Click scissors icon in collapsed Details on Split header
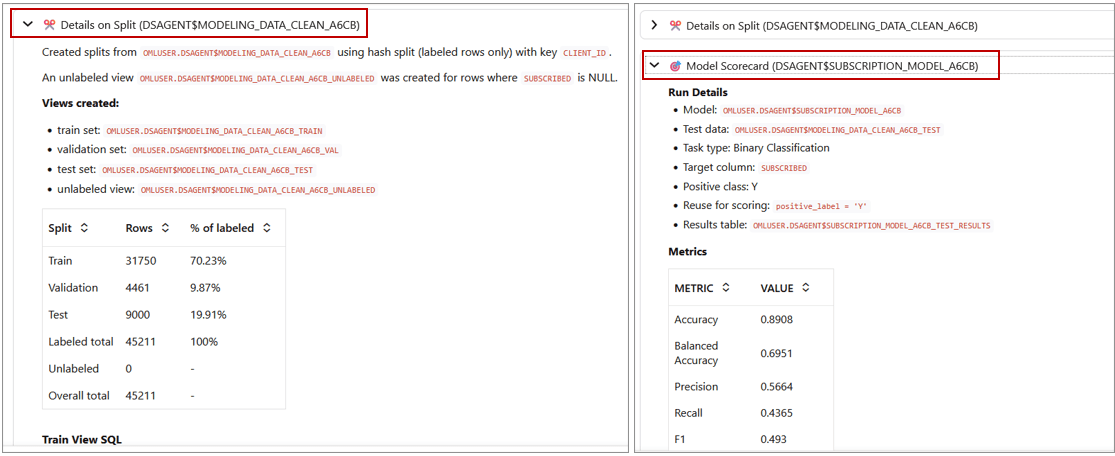1115x456 pixels. [x=675, y=26]
